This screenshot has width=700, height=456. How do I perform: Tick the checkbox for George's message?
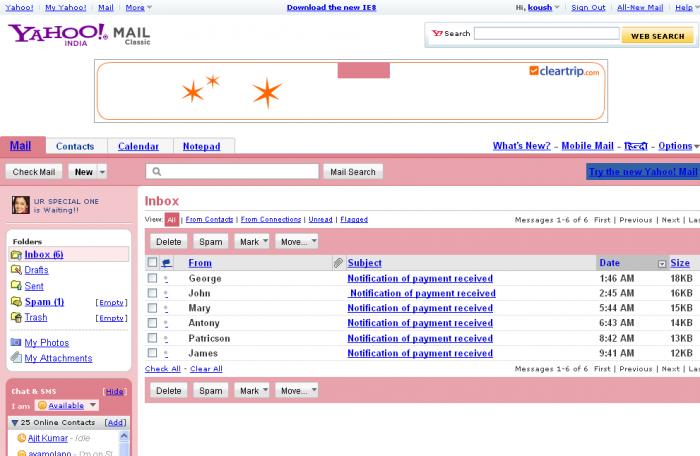pyautogui.click(x=152, y=278)
